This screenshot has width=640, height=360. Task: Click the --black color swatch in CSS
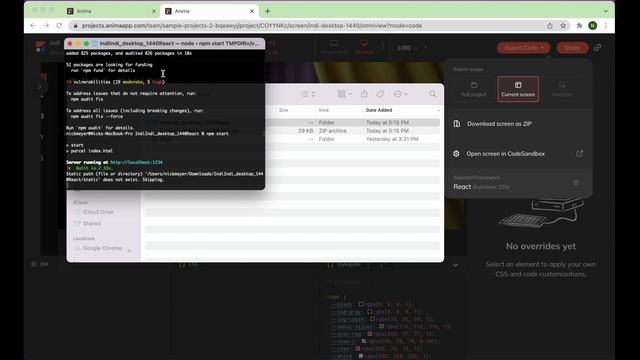361,304
